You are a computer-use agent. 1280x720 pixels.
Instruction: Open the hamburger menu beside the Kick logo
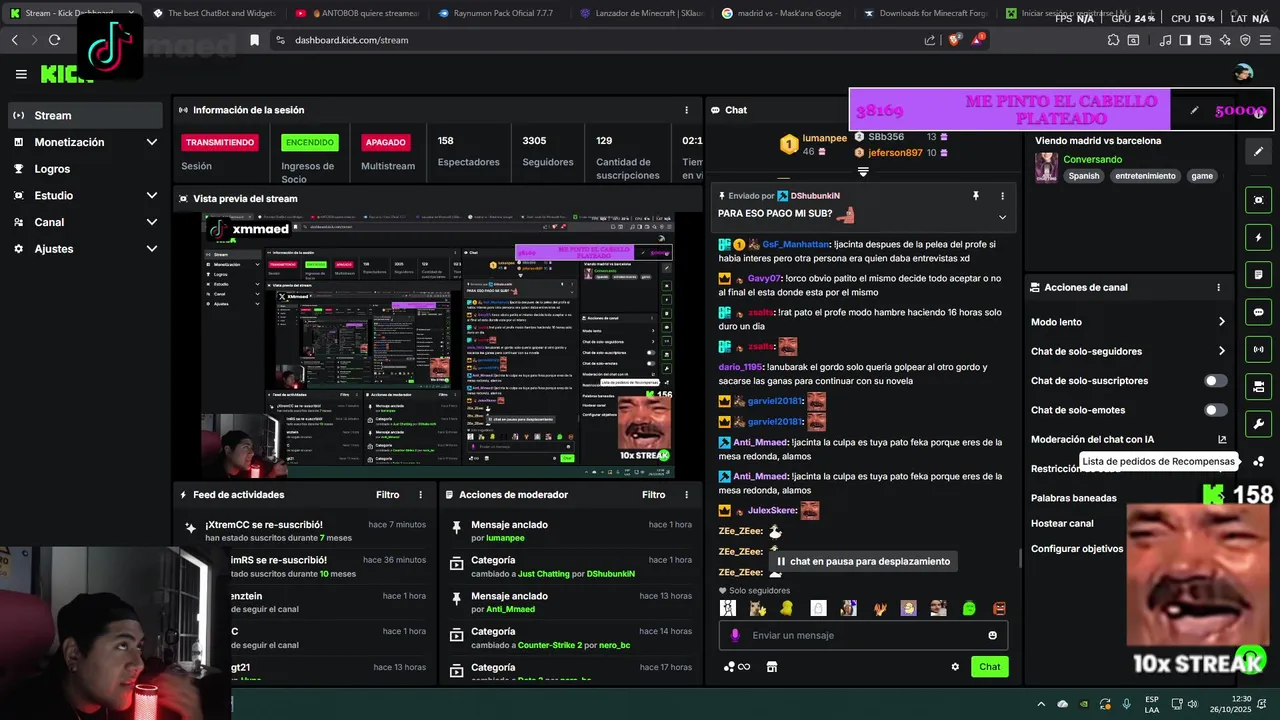(21, 74)
